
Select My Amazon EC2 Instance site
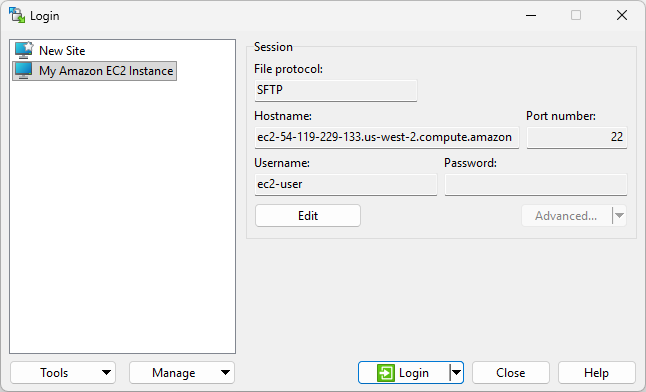point(95,71)
